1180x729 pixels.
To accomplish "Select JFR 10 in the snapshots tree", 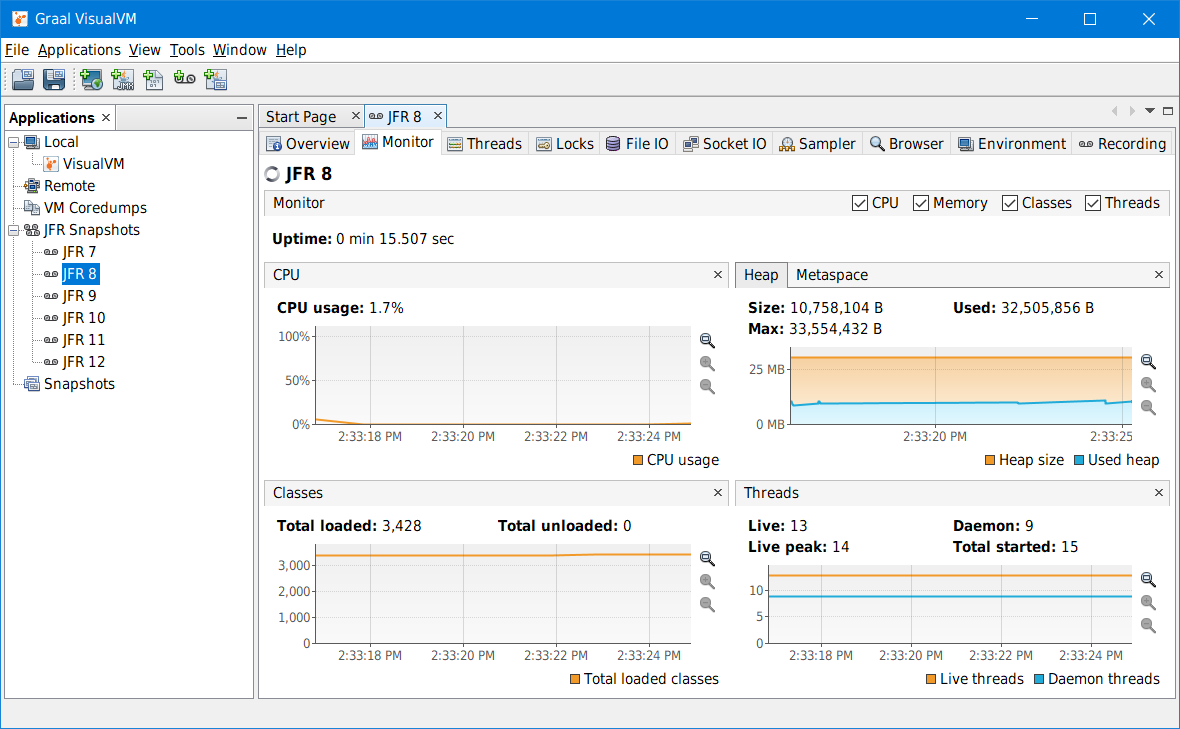I will (83, 318).
